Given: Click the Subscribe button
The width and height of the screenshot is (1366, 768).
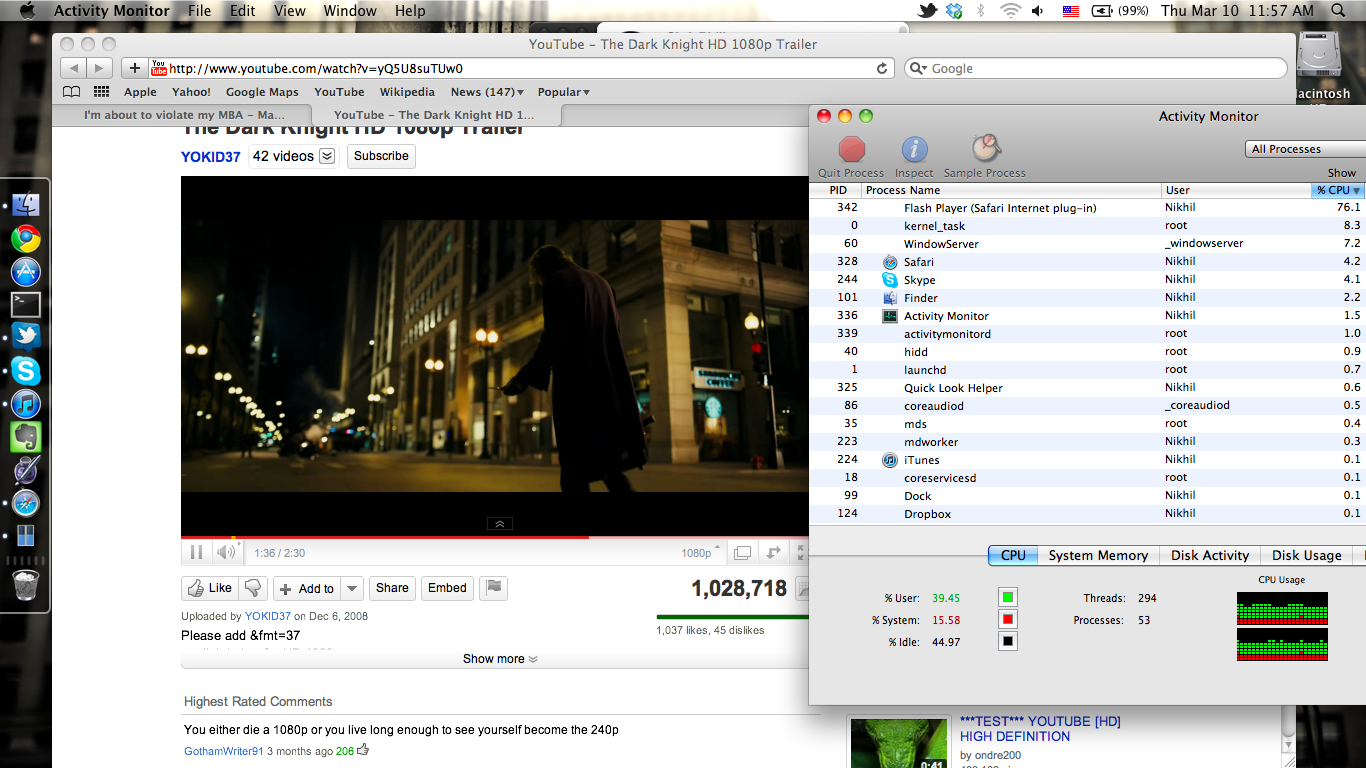Looking at the screenshot, I should click(x=381, y=156).
